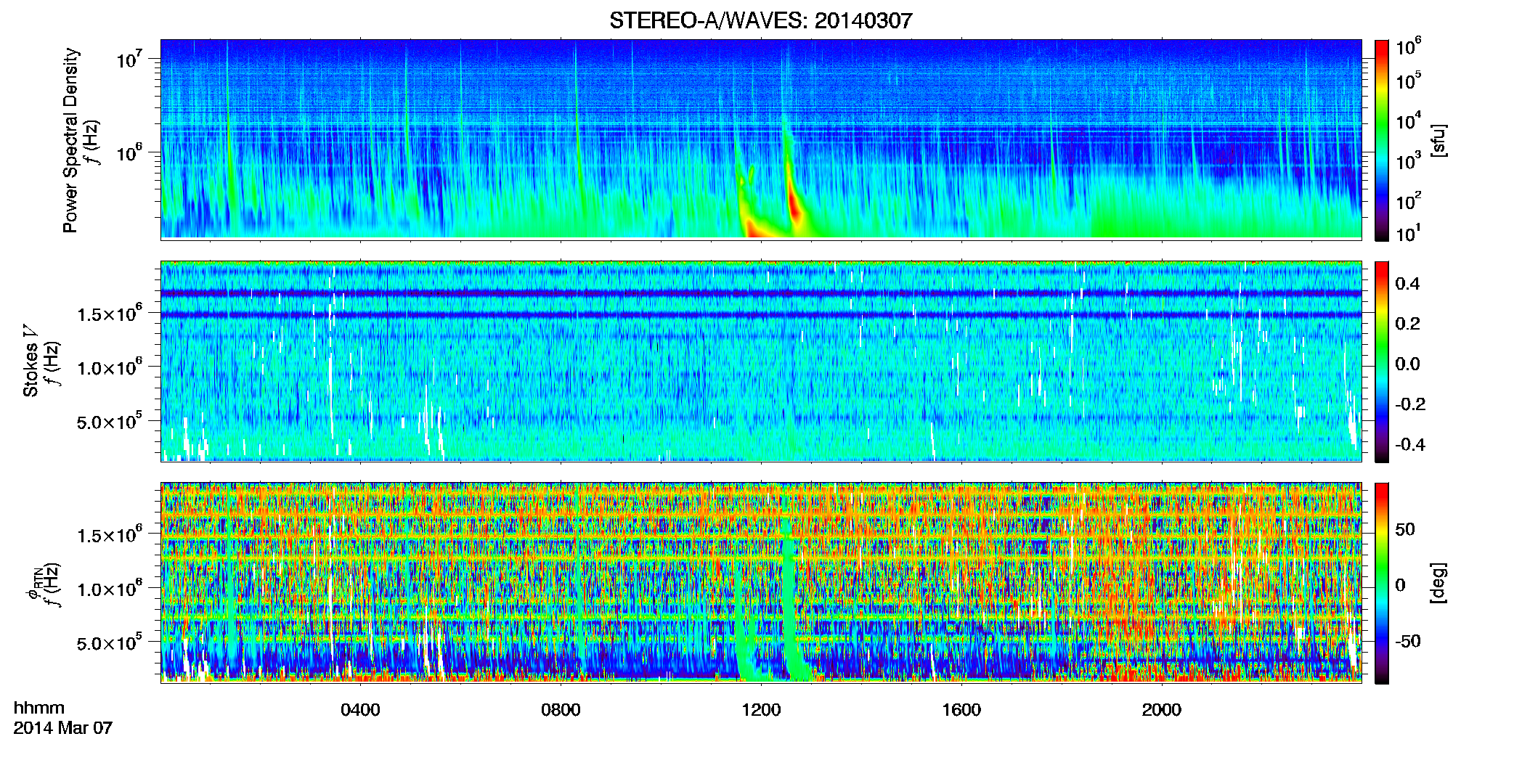Viewport: 1522px width, 784px height.
Task: Click the 1.5×10⁶ tick on Stokes V axis
Action: 109,312
